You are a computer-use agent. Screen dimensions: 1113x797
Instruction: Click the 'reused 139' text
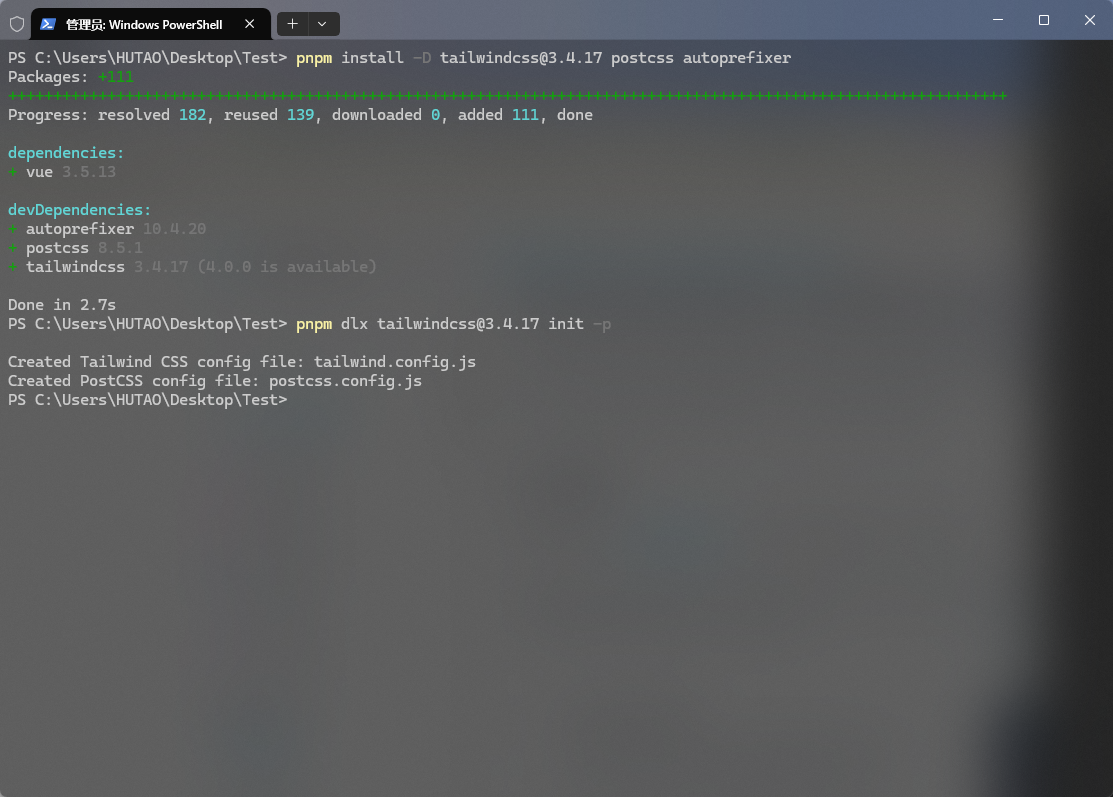pos(269,115)
